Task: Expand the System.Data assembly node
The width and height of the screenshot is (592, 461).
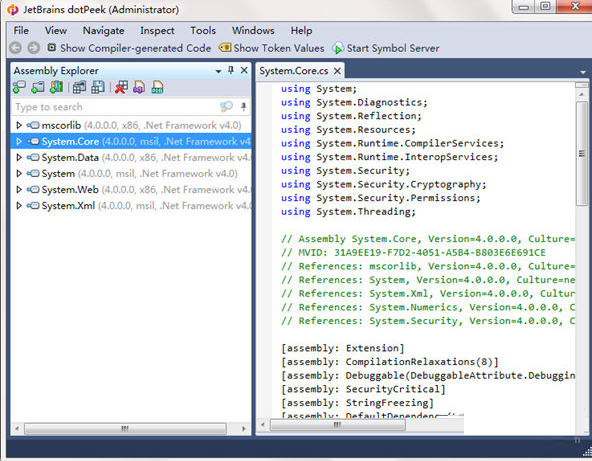Action: point(18,157)
